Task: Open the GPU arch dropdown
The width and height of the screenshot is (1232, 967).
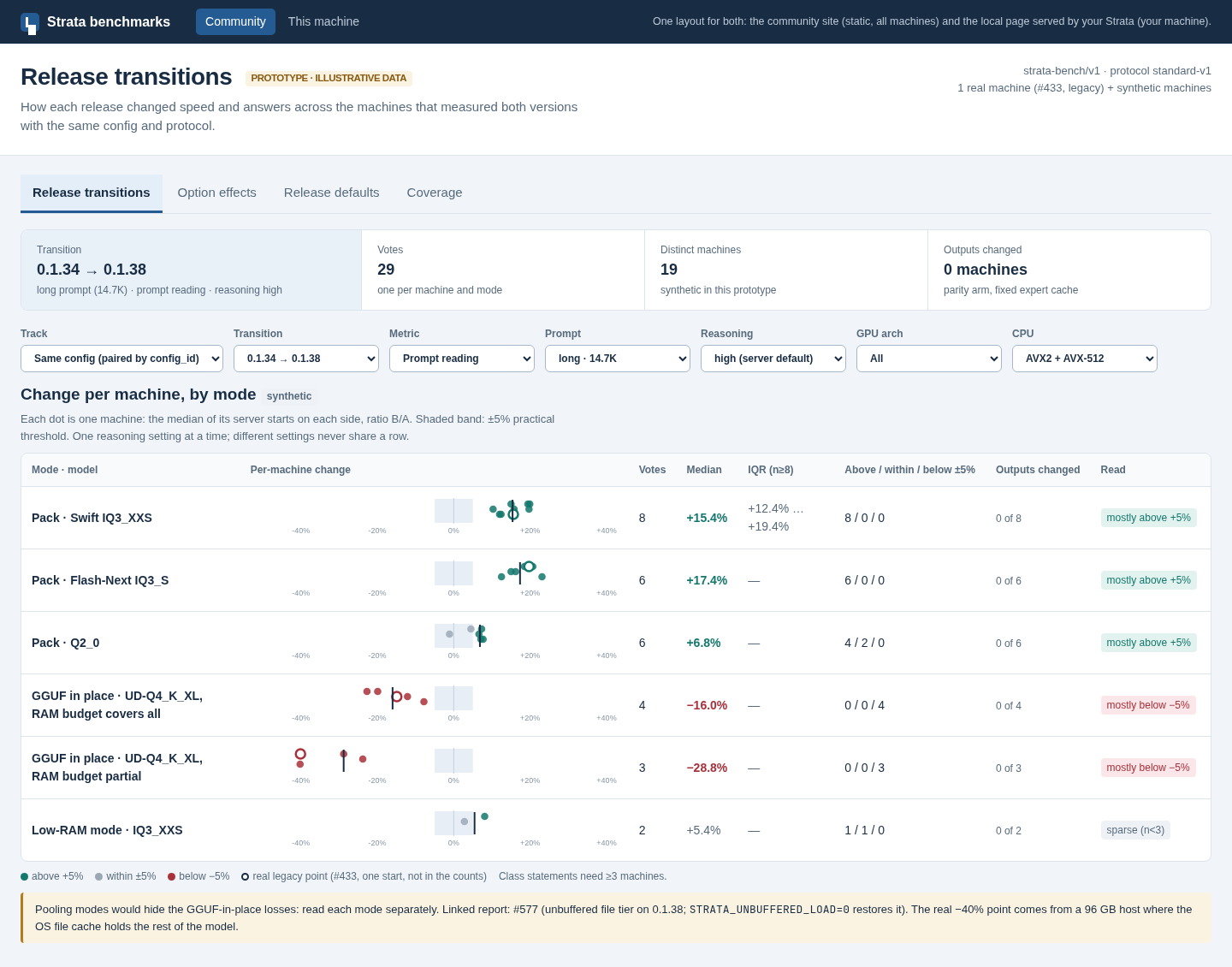Action: 929,359
